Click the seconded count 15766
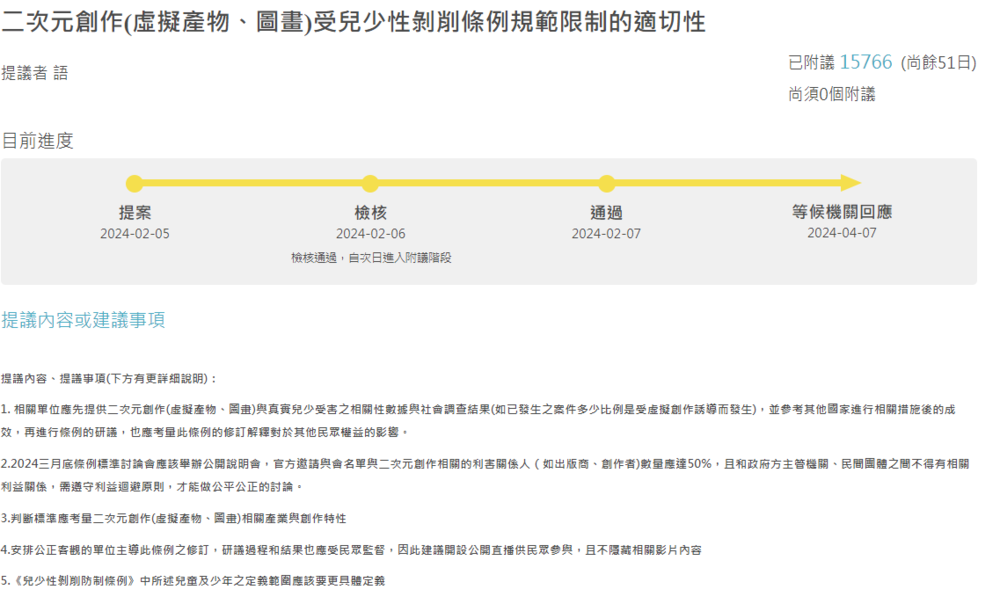The image size is (1000, 604). [865, 62]
